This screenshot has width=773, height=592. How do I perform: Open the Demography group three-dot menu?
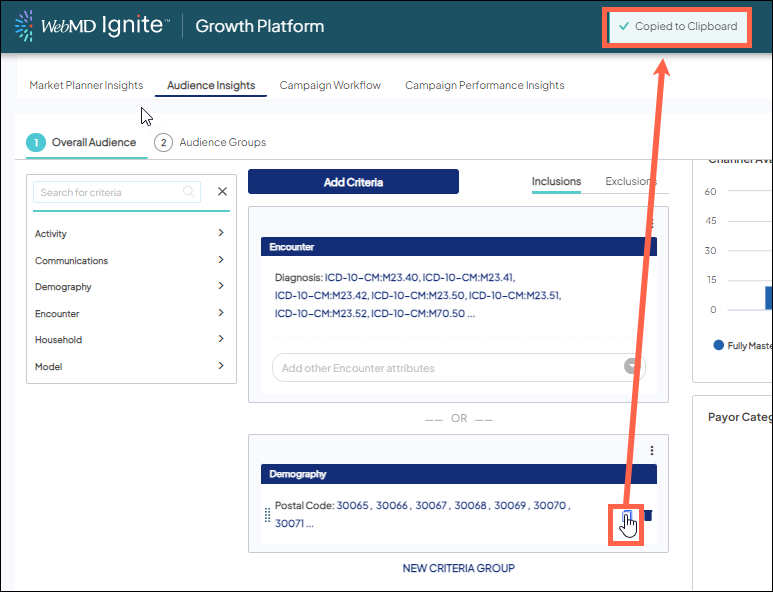tap(652, 451)
